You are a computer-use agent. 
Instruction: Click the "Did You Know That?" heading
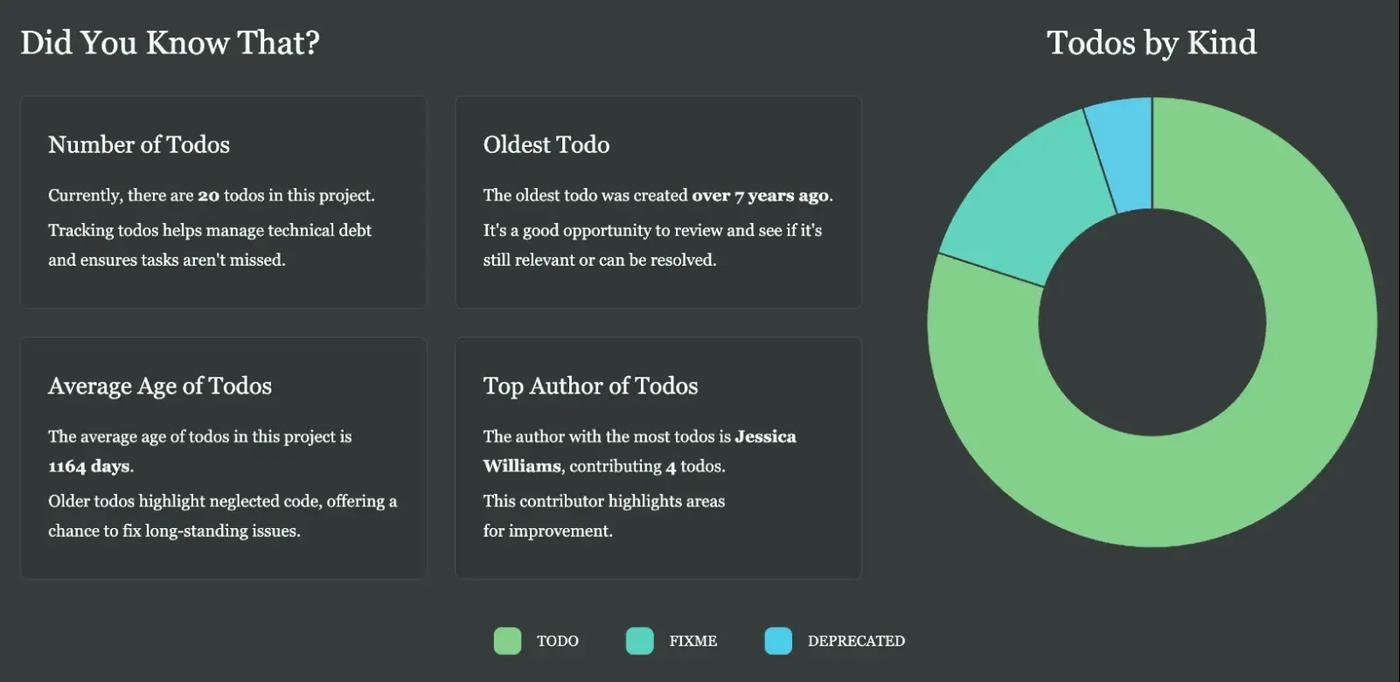pos(170,43)
